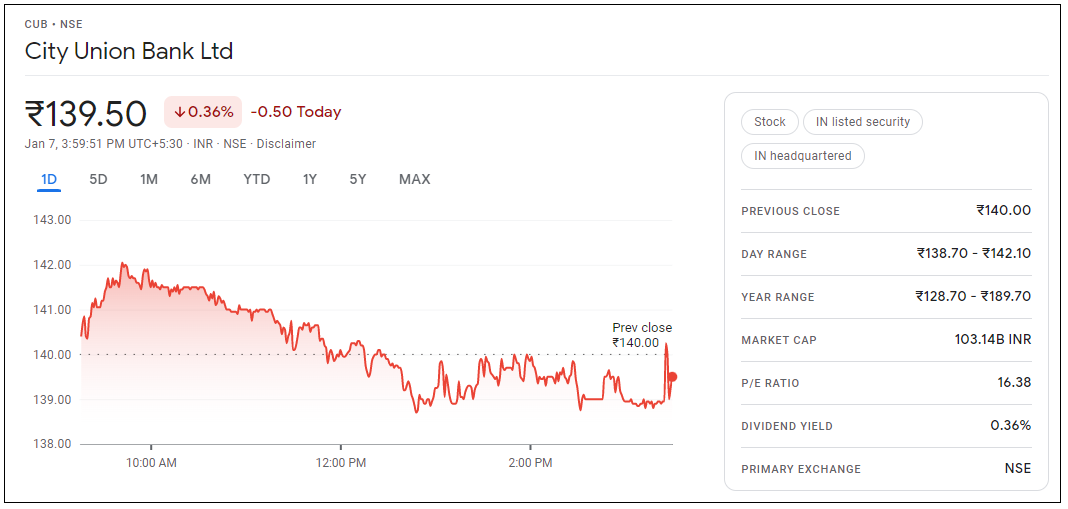Image resolution: width=1068 pixels, height=509 pixels.
Task: Switch to the 5D chart range
Action: [99, 179]
